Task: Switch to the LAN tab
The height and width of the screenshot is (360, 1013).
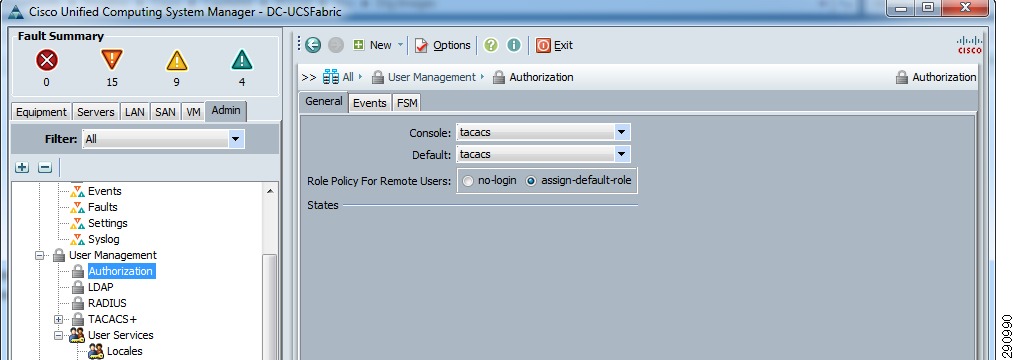Action: pyautogui.click(x=134, y=112)
